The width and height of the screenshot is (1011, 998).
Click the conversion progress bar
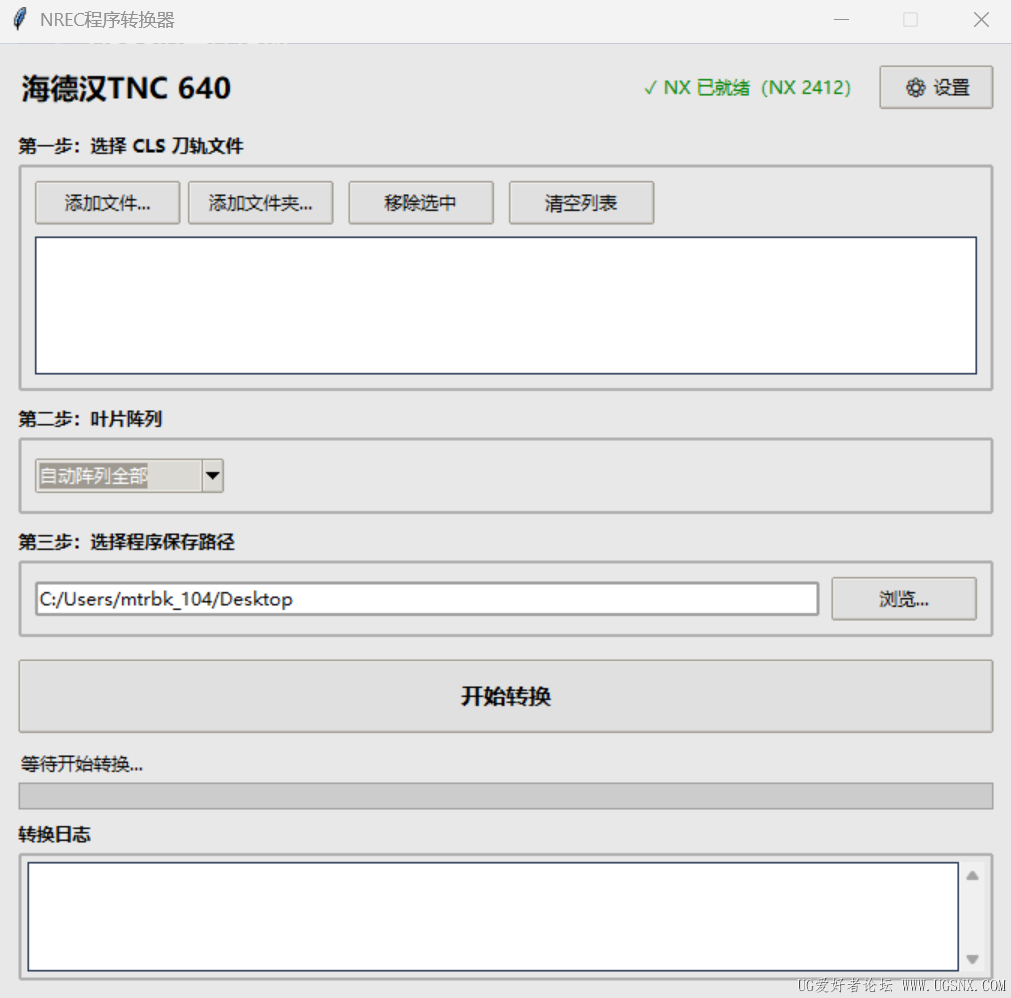[506, 796]
